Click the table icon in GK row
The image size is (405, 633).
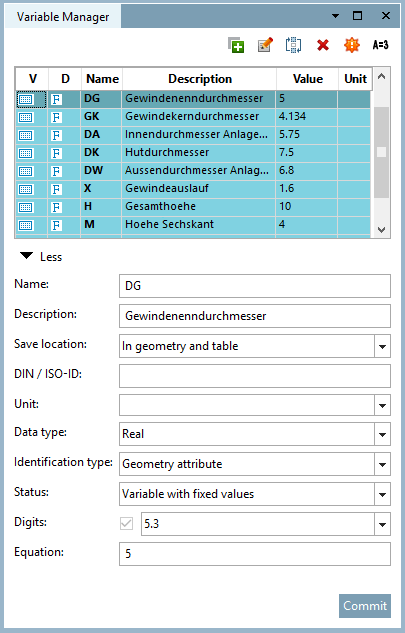pos(26,117)
